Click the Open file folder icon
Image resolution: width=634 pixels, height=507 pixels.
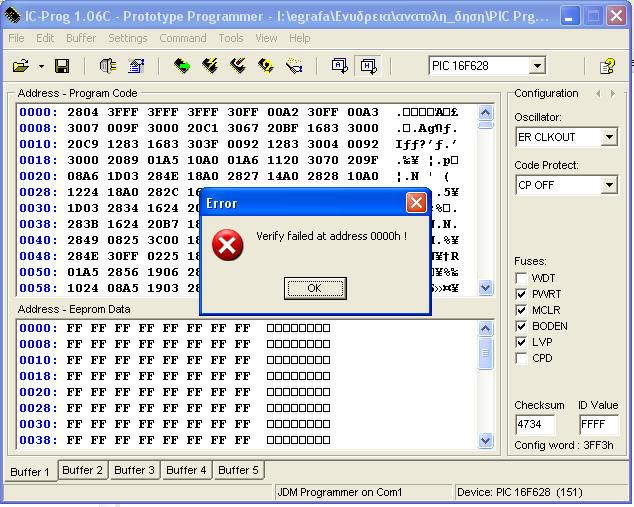pyautogui.click(x=20, y=66)
